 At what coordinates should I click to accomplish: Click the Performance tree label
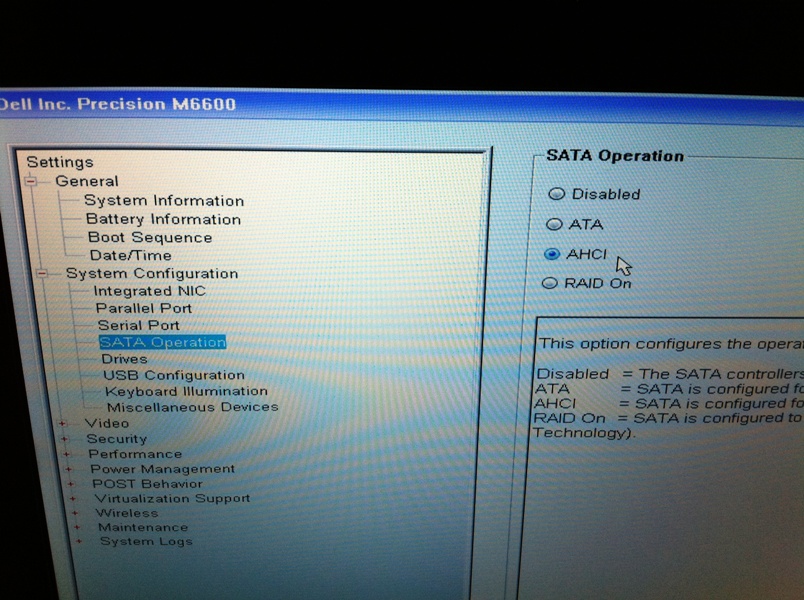point(135,454)
